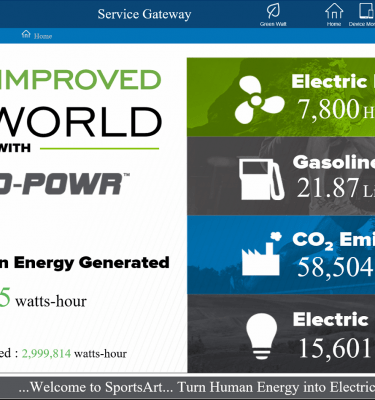Go to Home via house icon

pyautogui.click(x=334, y=11)
